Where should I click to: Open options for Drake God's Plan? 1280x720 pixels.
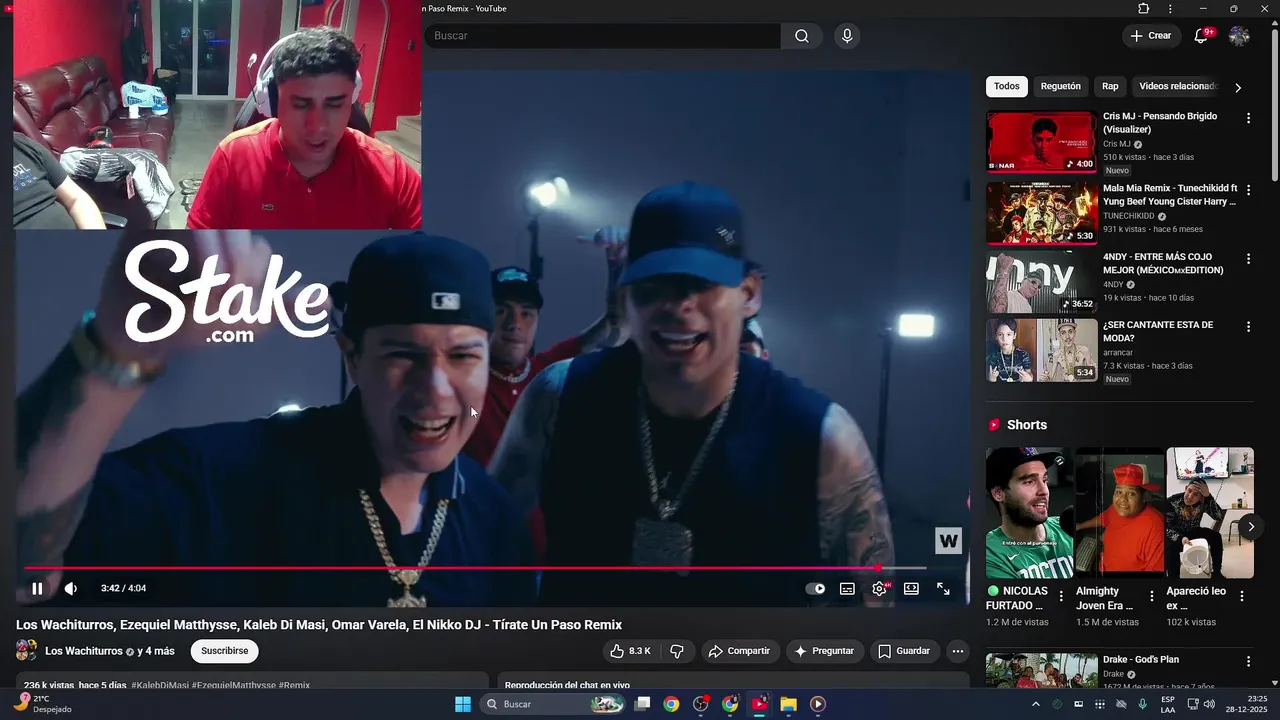click(x=1248, y=661)
